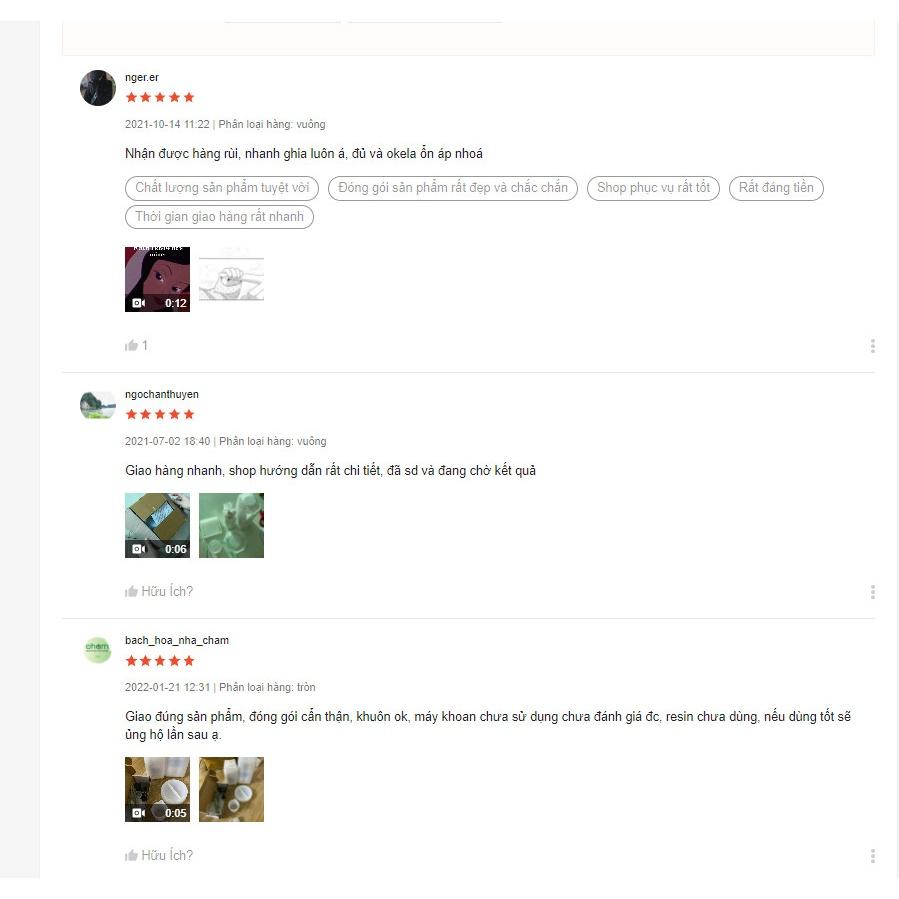Play the 0:06 review video
Viewport: 899px width, 899px height.
(157, 525)
